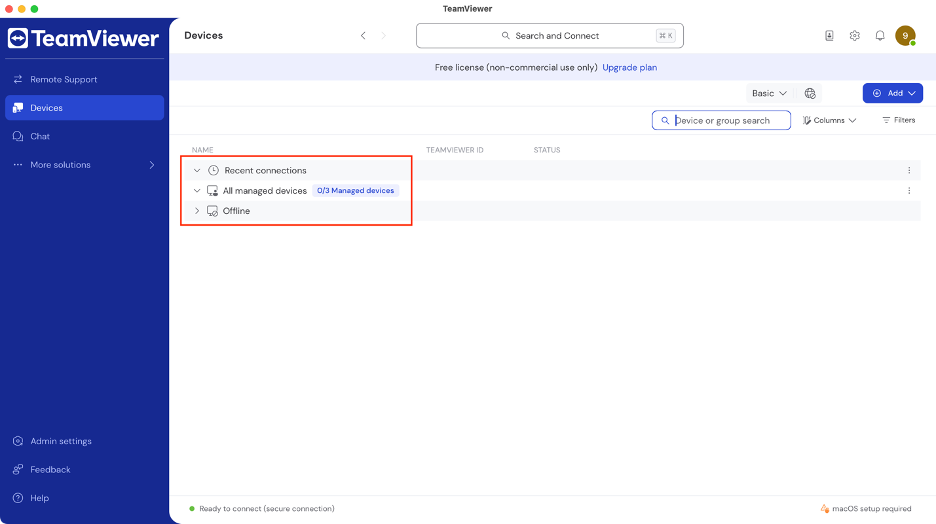The height and width of the screenshot is (524, 936).
Task: Click the Remote Support arrows icon
Action: click(18, 79)
